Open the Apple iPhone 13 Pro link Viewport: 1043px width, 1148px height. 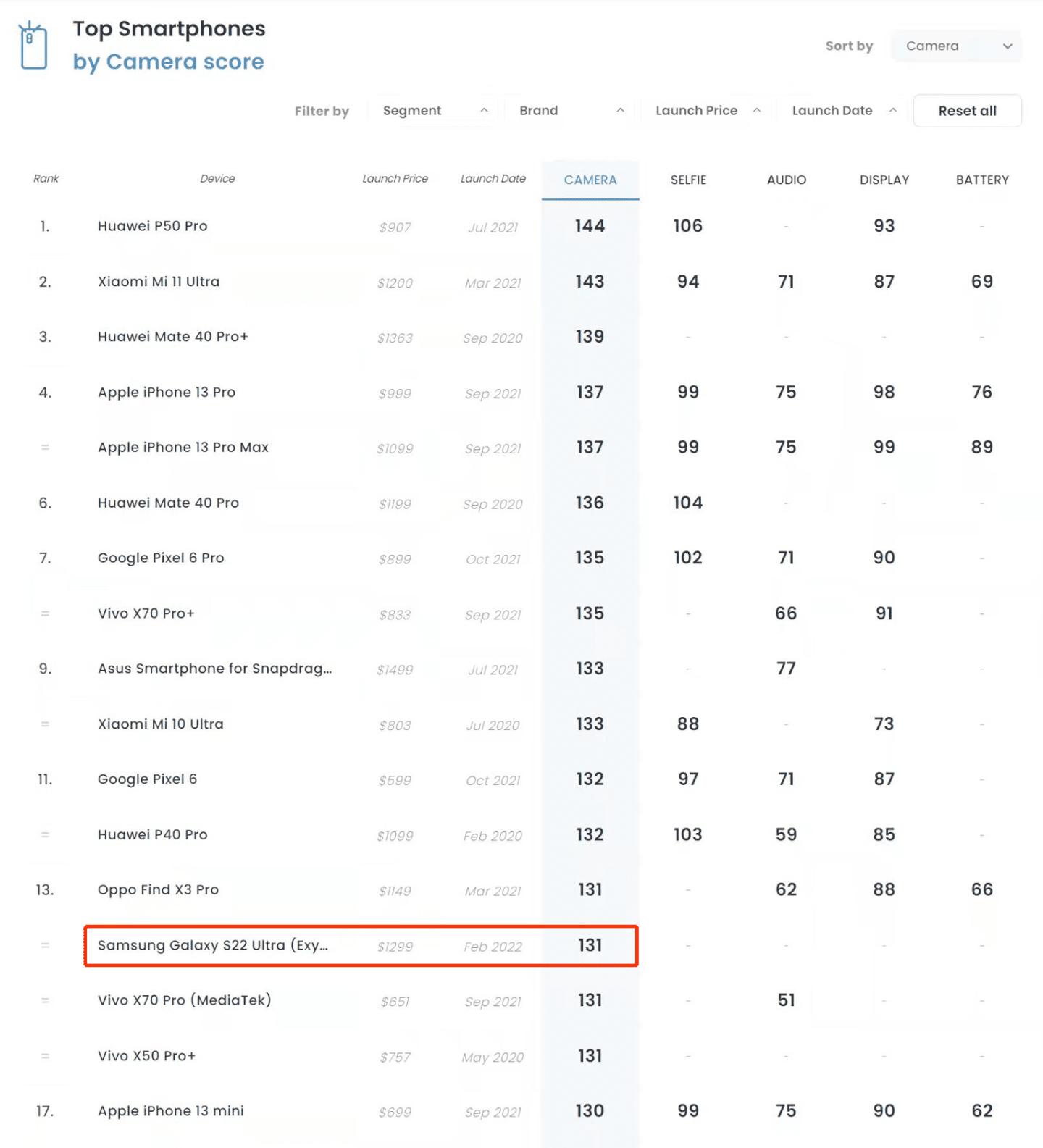point(167,393)
